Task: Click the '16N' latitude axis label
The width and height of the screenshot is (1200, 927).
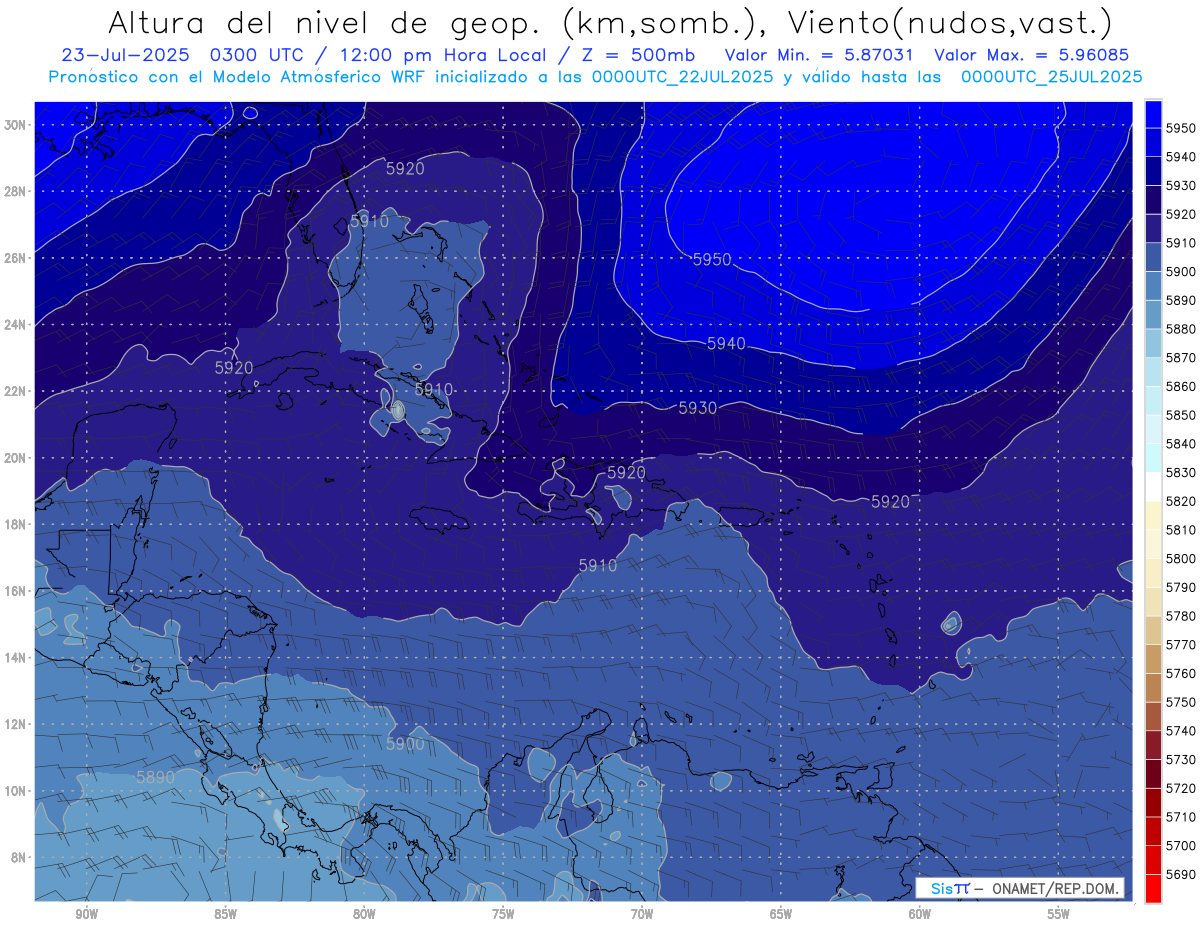Action: coord(17,591)
